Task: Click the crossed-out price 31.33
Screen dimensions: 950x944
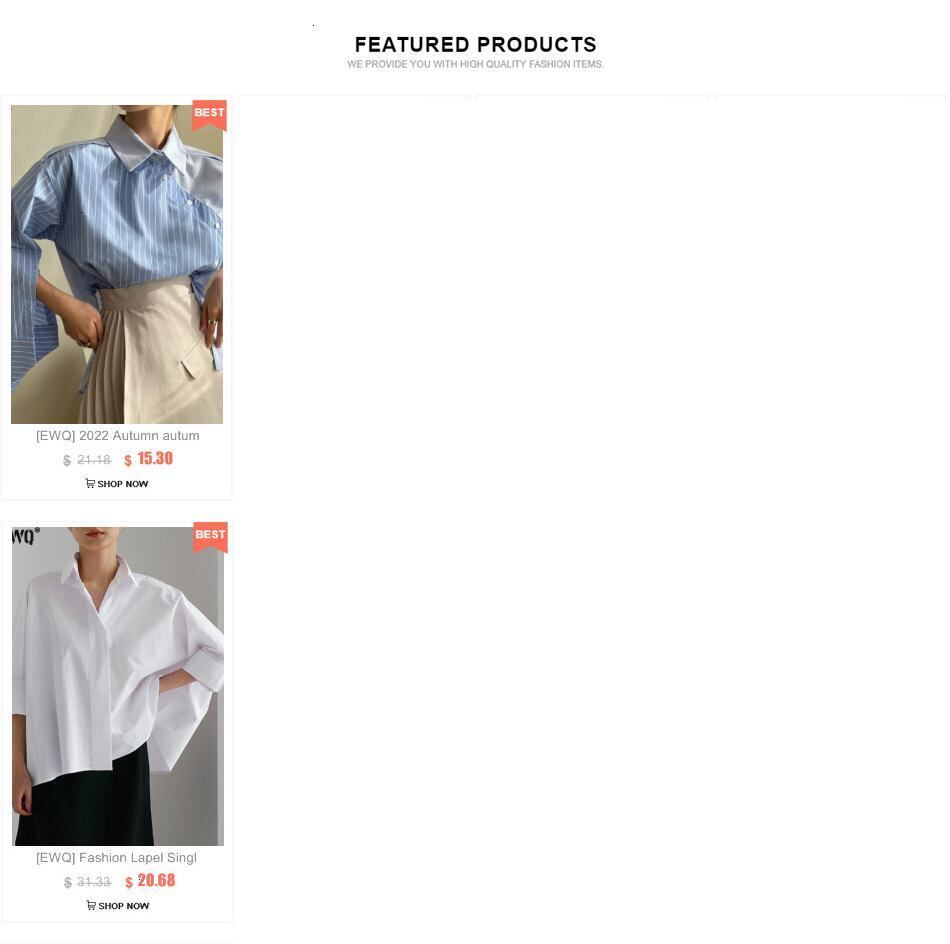Action: pos(94,882)
